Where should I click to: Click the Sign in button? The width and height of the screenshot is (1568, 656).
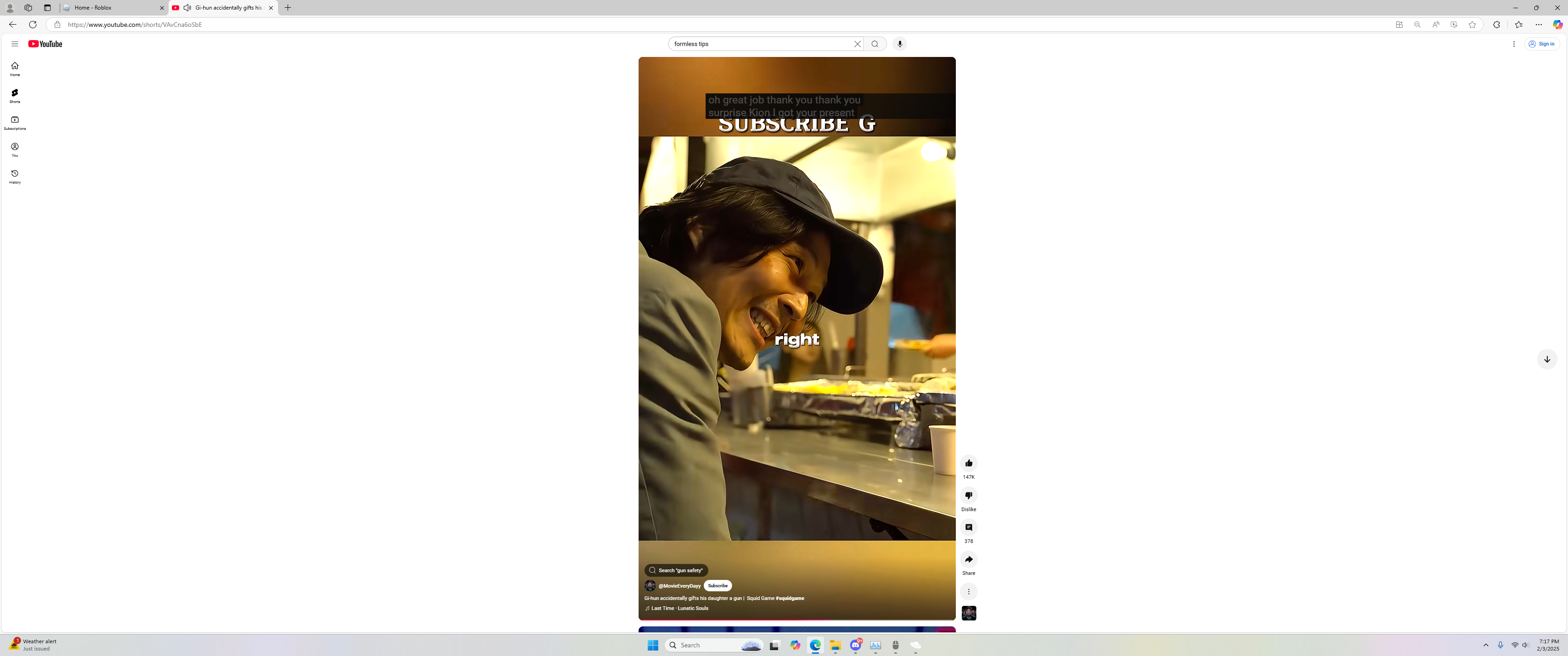point(1541,44)
